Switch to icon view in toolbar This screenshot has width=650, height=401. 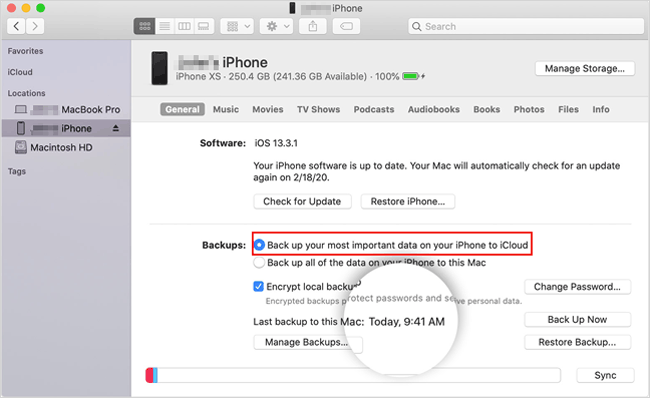click(x=144, y=26)
